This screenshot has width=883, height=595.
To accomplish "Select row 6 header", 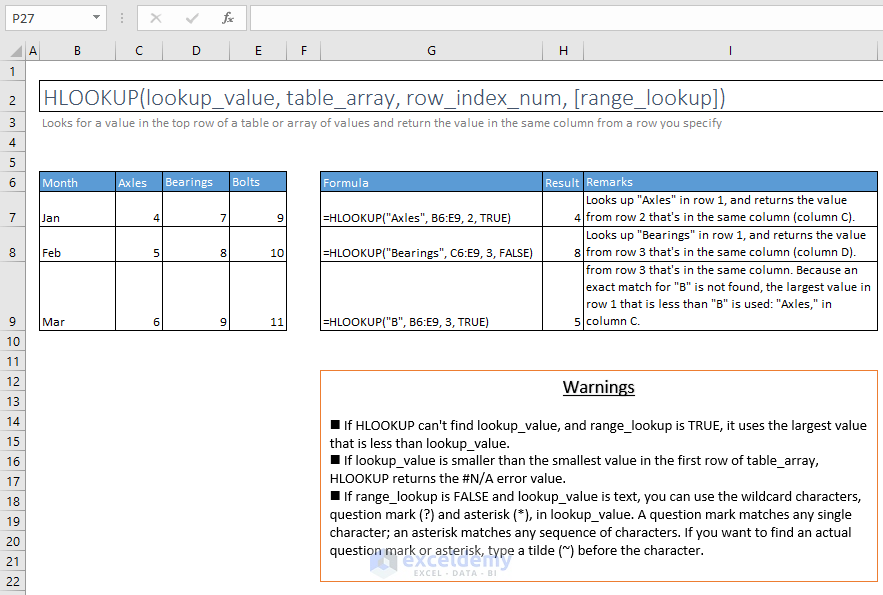I will point(12,182).
